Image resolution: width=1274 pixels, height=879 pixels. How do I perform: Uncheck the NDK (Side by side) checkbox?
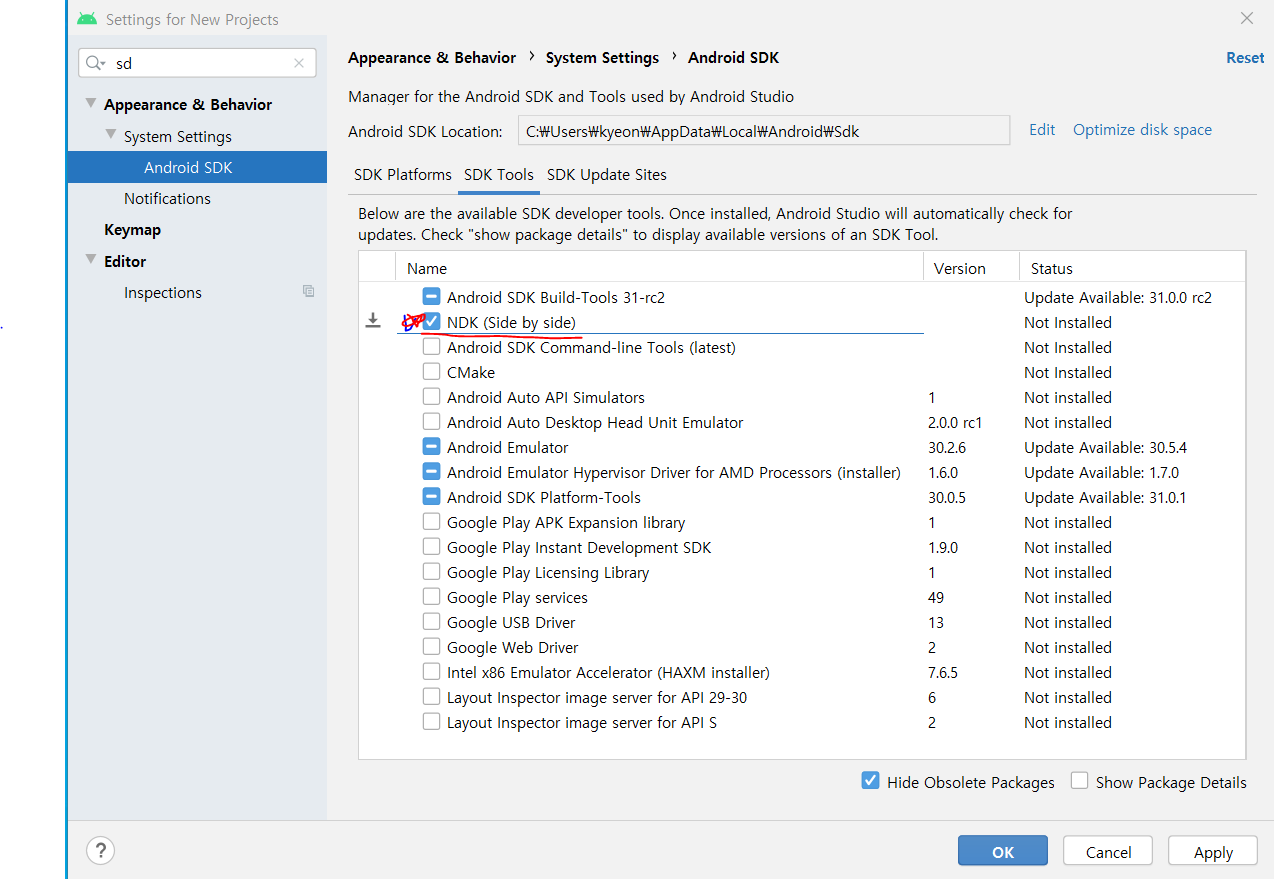click(x=431, y=322)
